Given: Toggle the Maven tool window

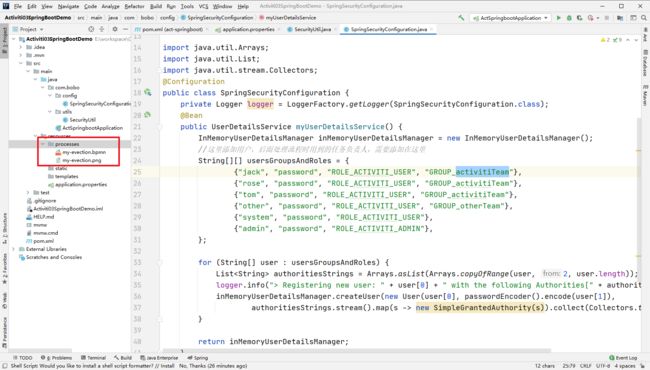Looking at the screenshot, I should click(x=645, y=95).
